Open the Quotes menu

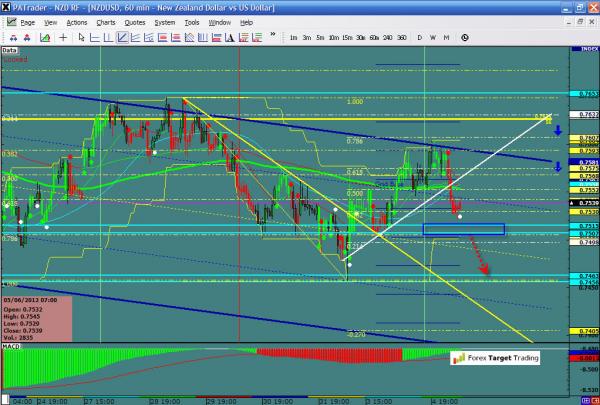(135, 23)
